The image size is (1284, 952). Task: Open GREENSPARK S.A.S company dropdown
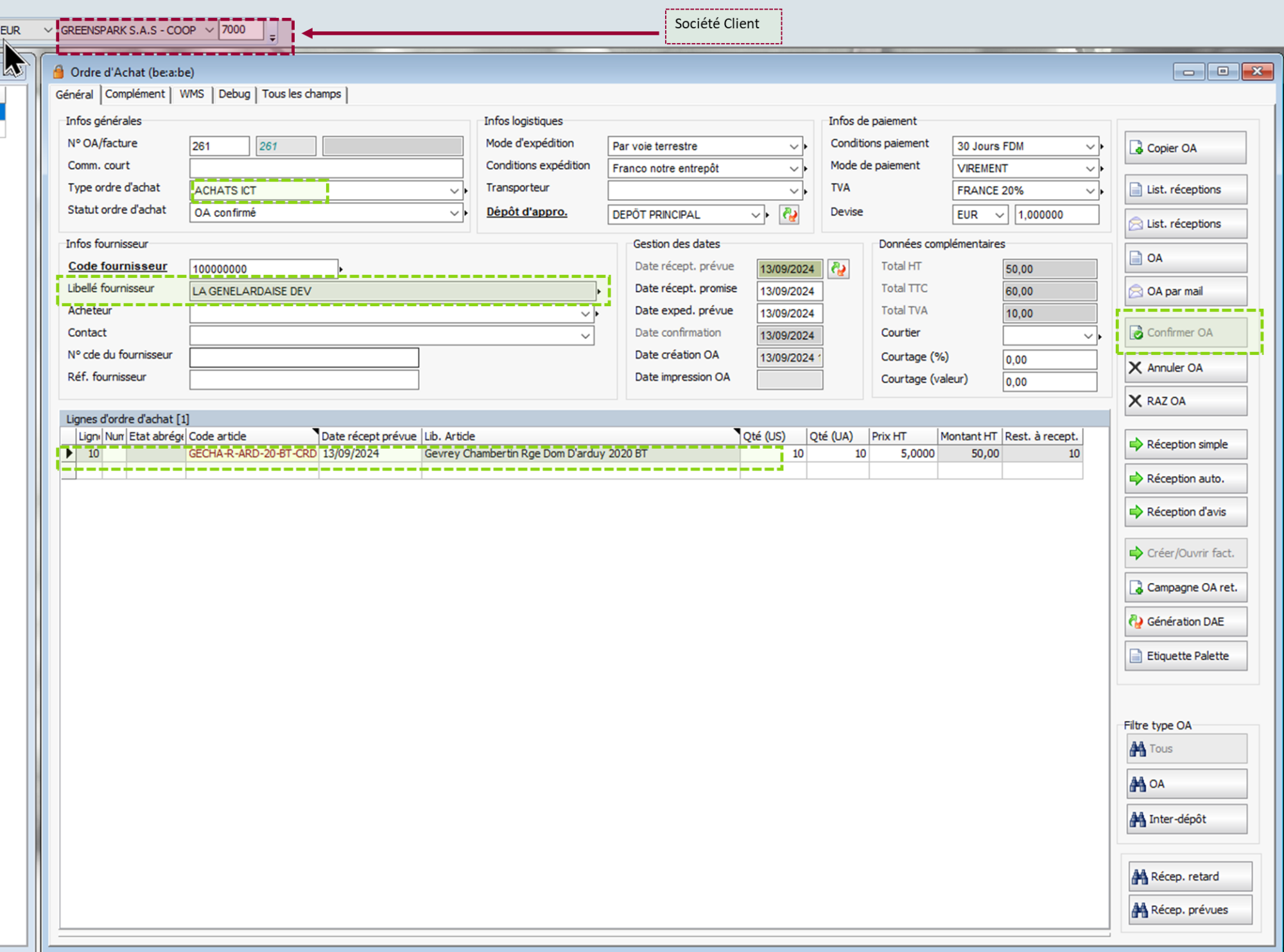[x=209, y=30]
